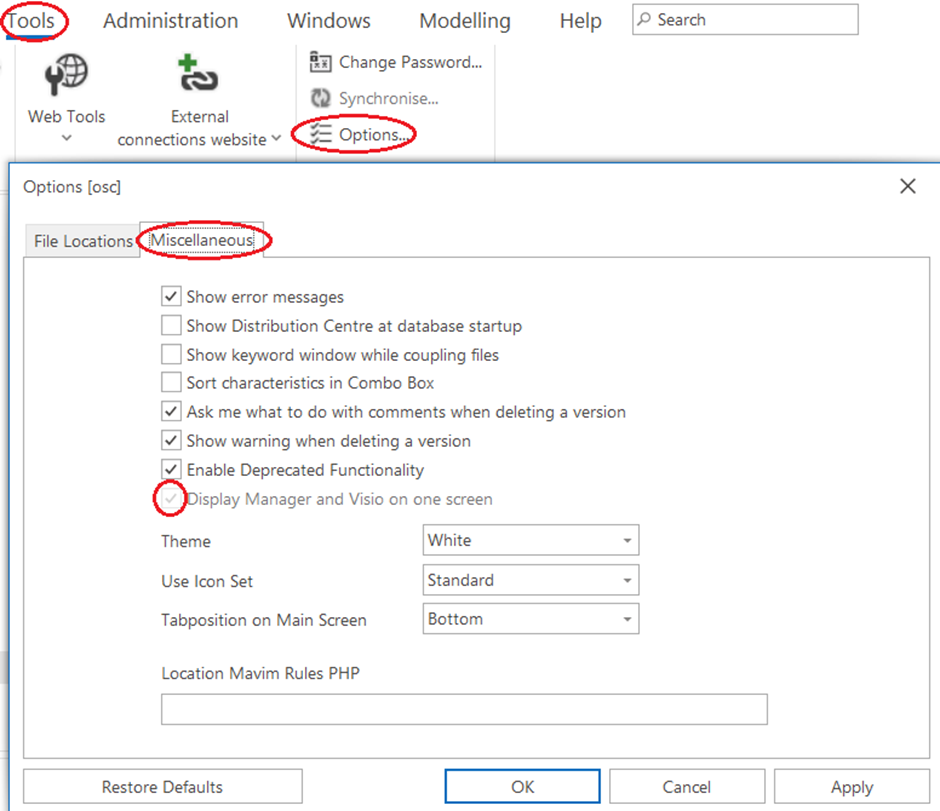Open the Administration ribbon tab

pyautogui.click(x=170, y=21)
